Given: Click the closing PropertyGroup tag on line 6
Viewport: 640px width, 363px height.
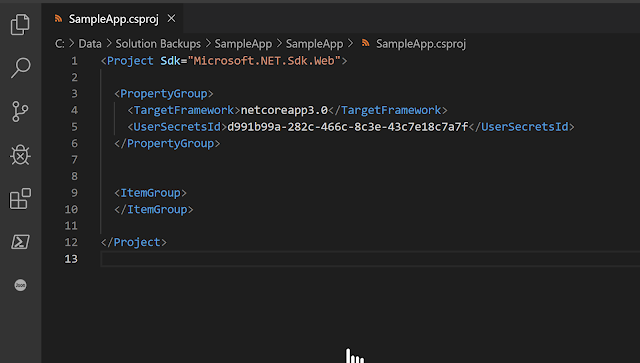Looking at the screenshot, I should tap(167, 143).
